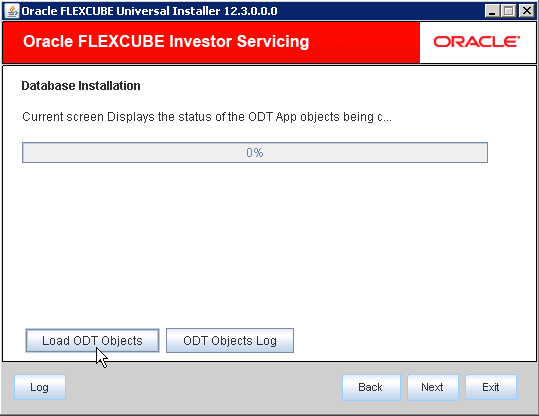Viewport: 539px width, 416px height.
Task: Exit the FLEXCUBE installer
Action: [x=491, y=387]
